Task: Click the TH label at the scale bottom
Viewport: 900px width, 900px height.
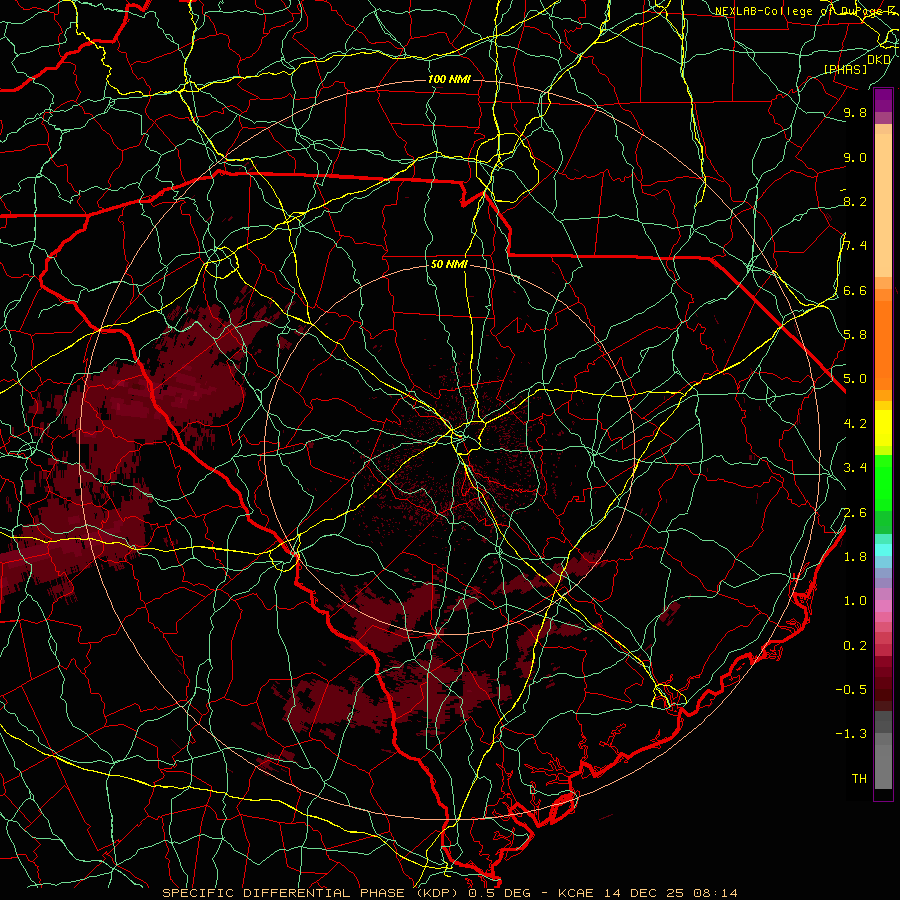Action: click(859, 779)
